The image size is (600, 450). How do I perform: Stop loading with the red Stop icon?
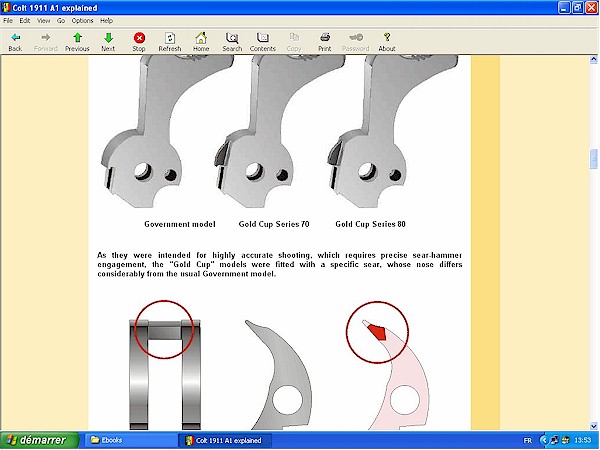[x=139, y=42]
